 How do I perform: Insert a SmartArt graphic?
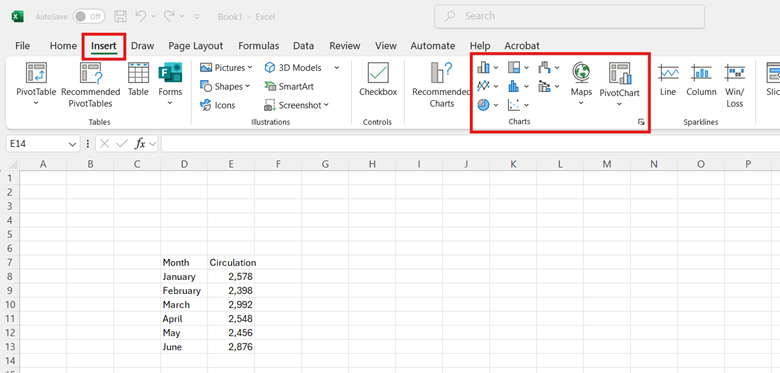(289, 87)
